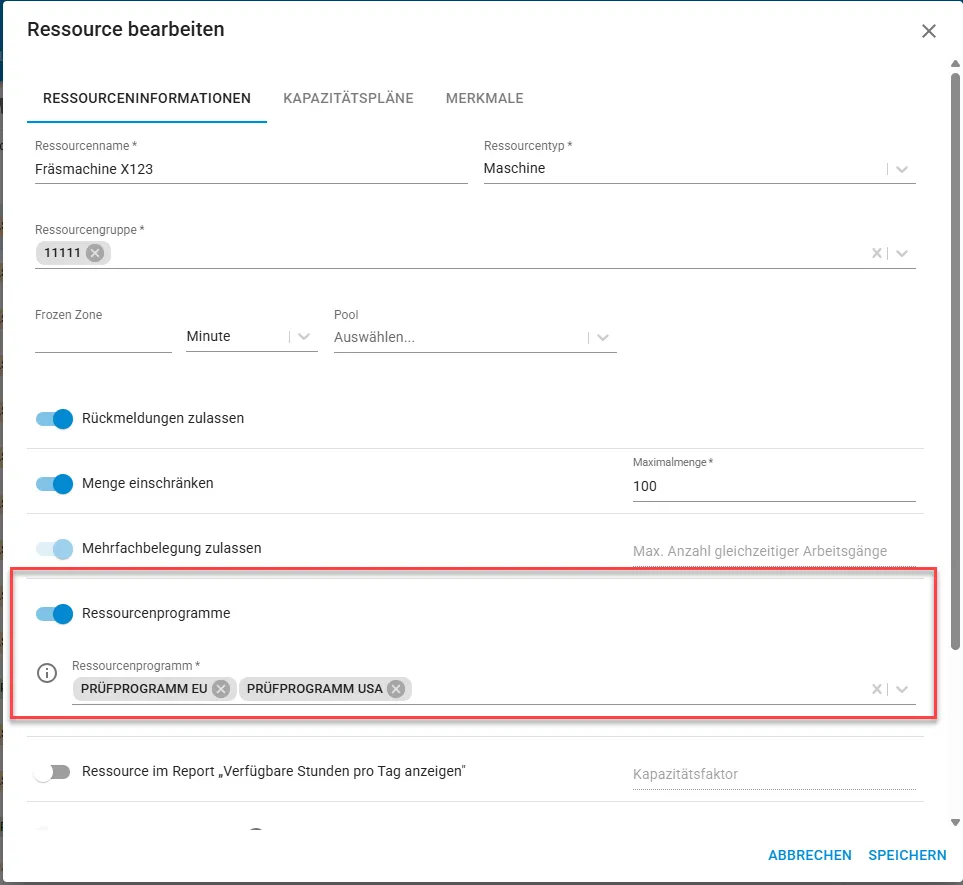The height and width of the screenshot is (885, 963).
Task: Close the Ressource bearbeiten dialog
Action: click(x=928, y=31)
